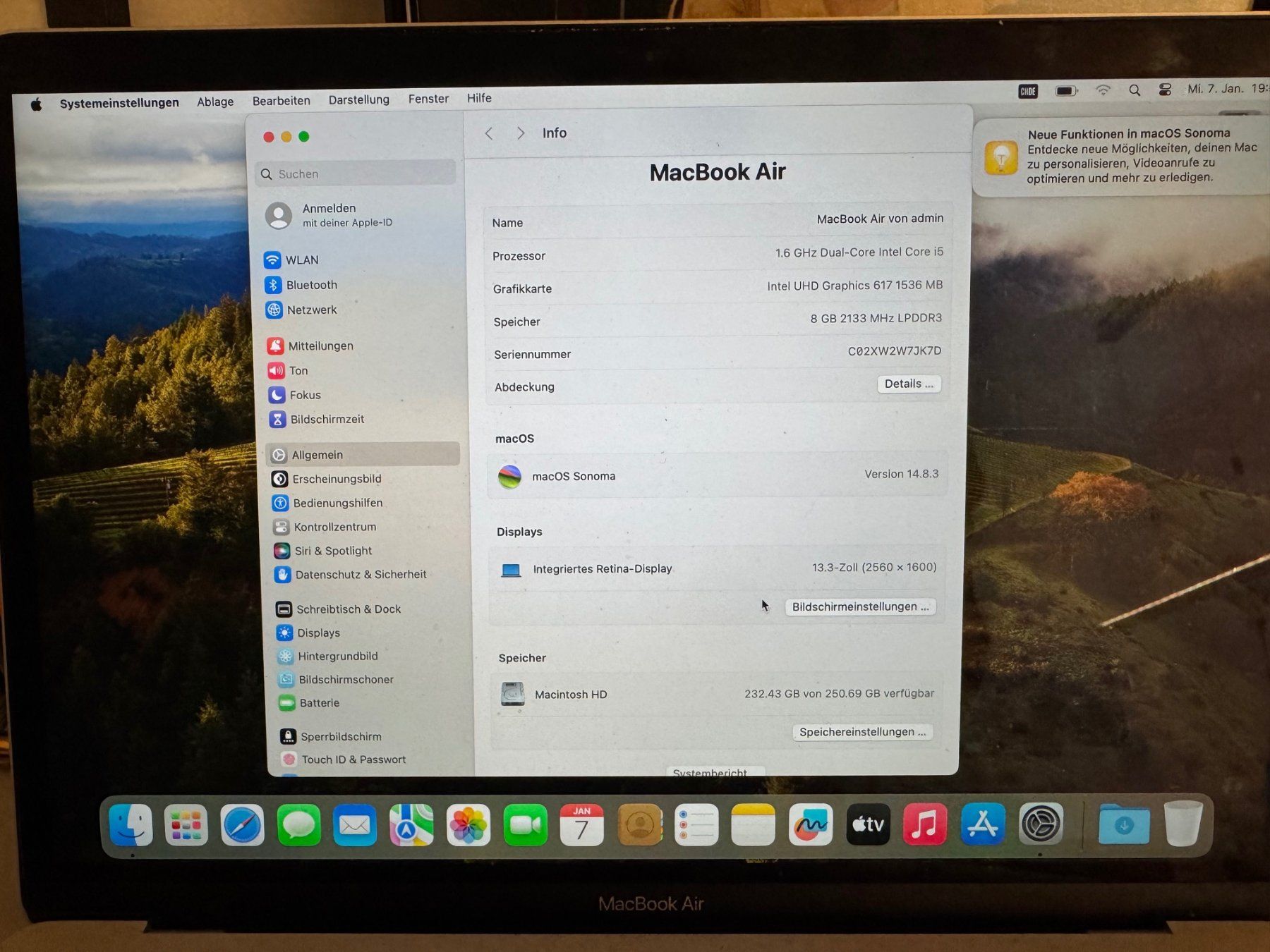Open Reminders app in the Dock
Viewport: 1270px width, 952px height.
[696, 824]
